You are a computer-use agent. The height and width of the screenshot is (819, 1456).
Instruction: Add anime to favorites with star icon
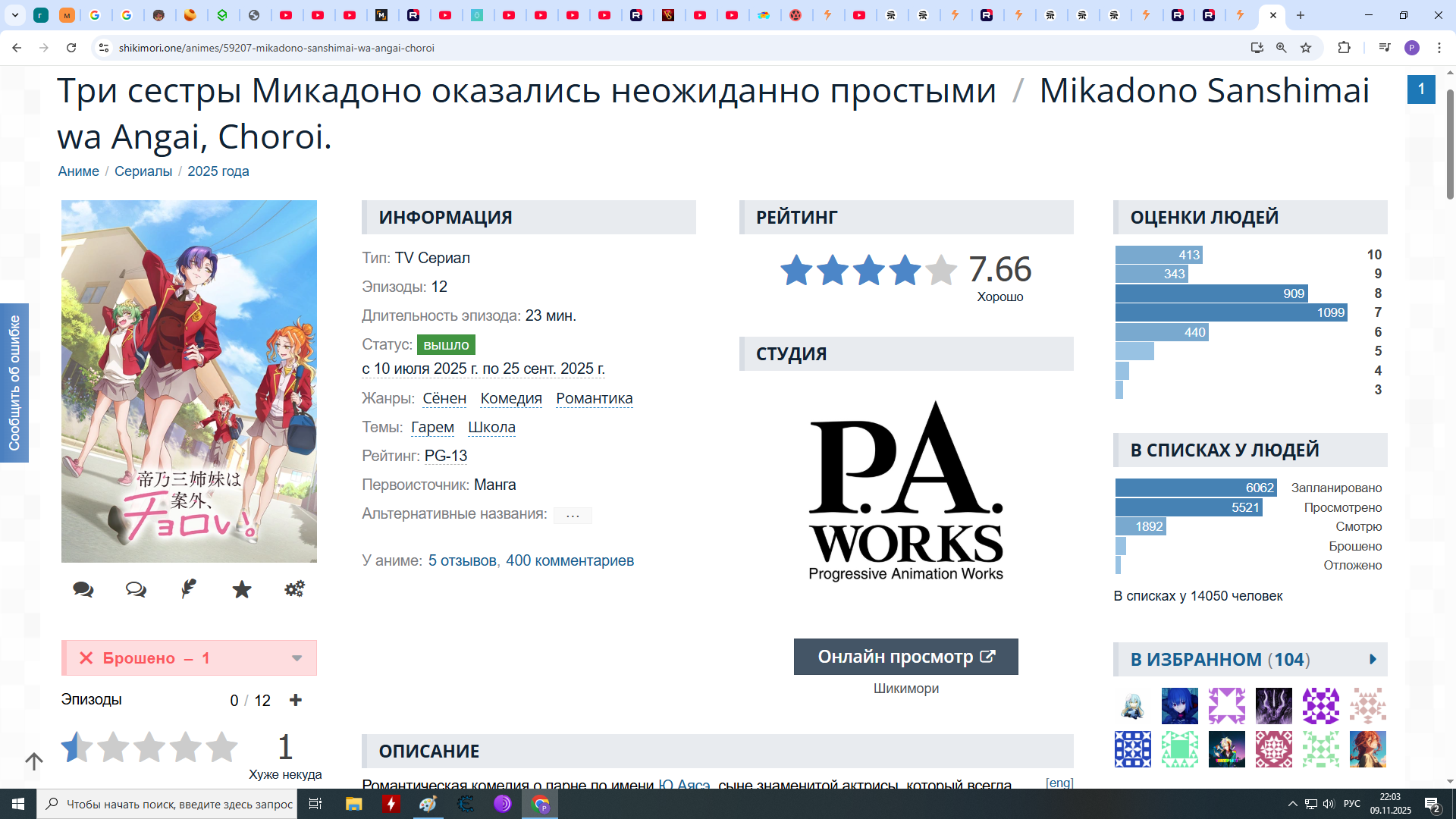[x=242, y=589]
